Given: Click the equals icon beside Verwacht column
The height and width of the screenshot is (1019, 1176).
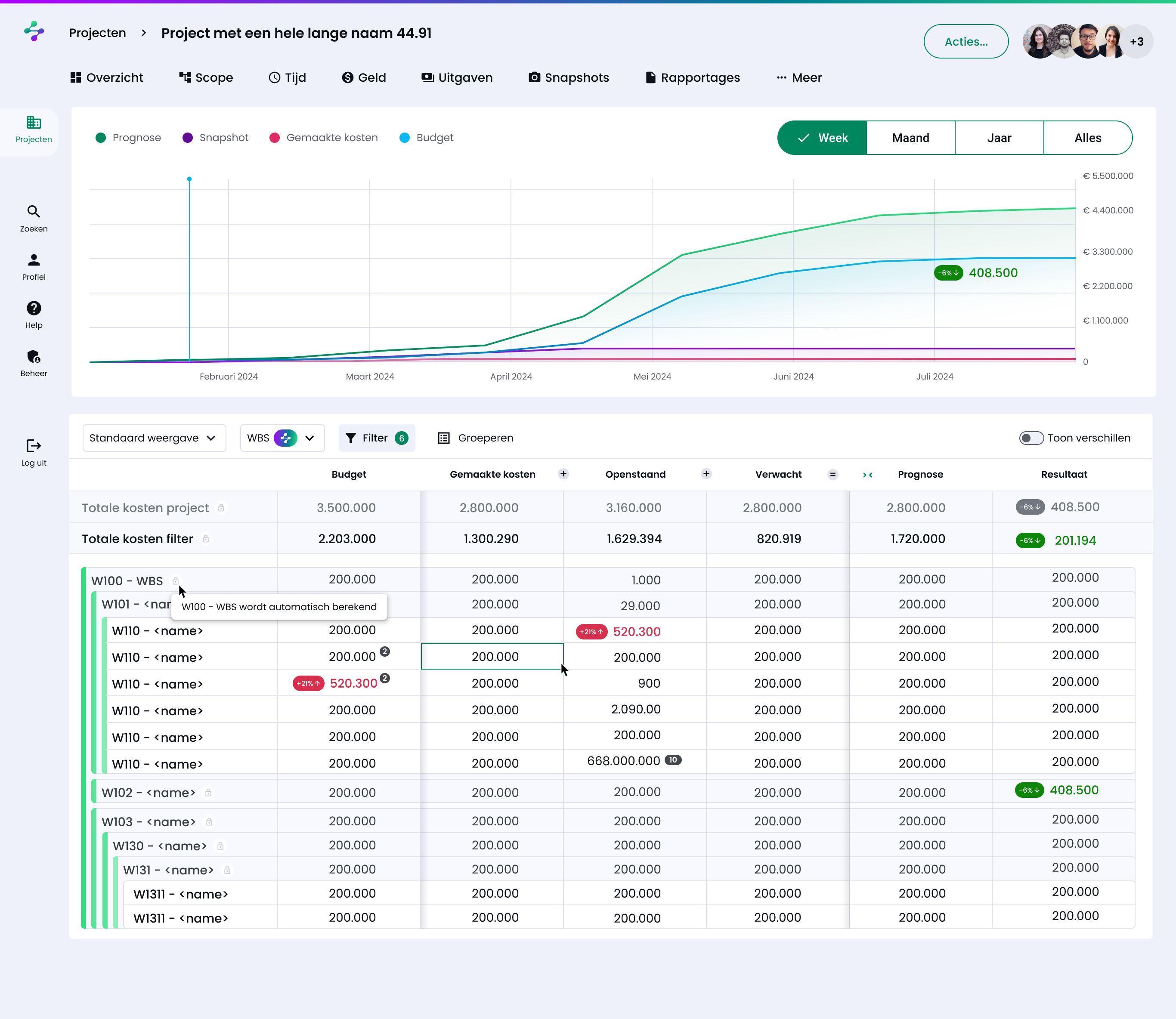Looking at the screenshot, I should click(832, 474).
